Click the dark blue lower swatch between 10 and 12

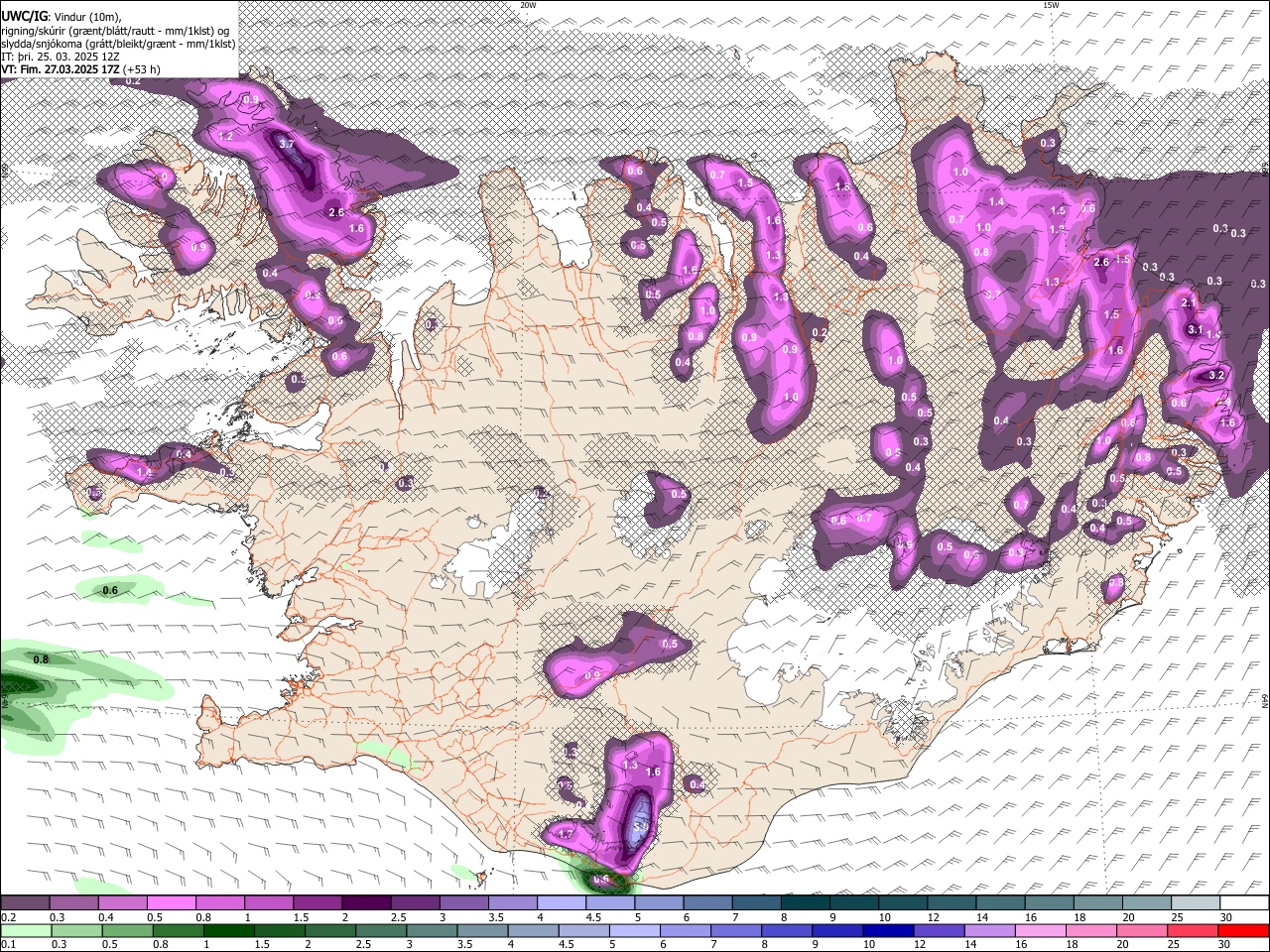point(887,930)
